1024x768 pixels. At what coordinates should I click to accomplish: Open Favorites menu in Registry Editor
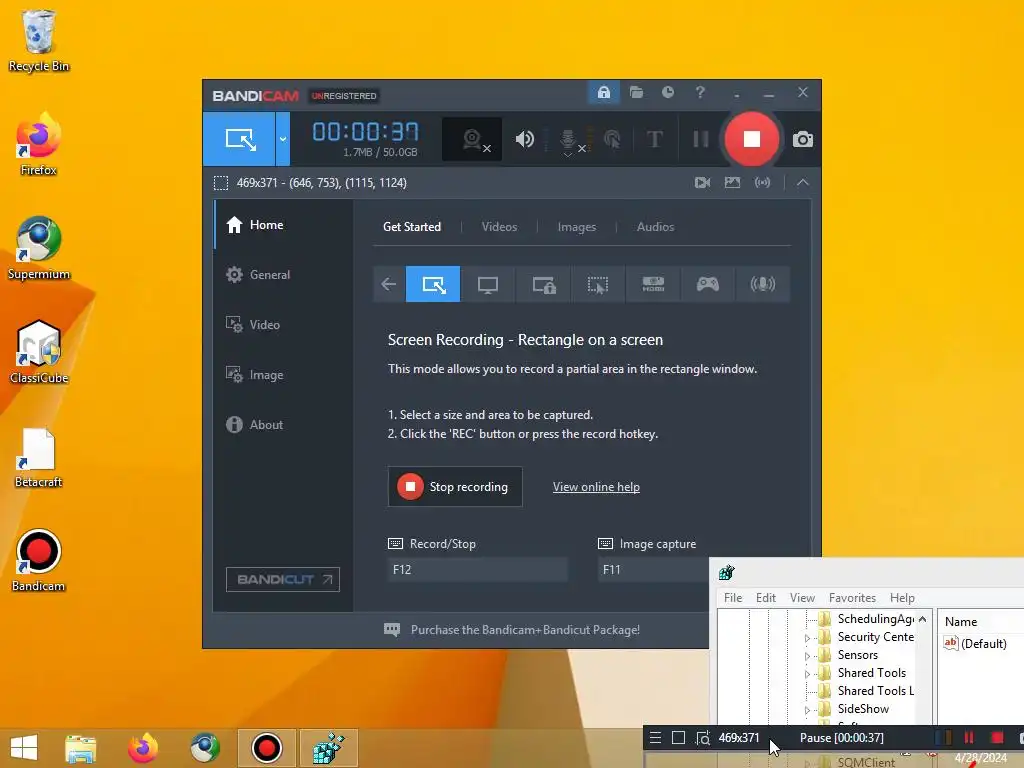tap(852, 598)
